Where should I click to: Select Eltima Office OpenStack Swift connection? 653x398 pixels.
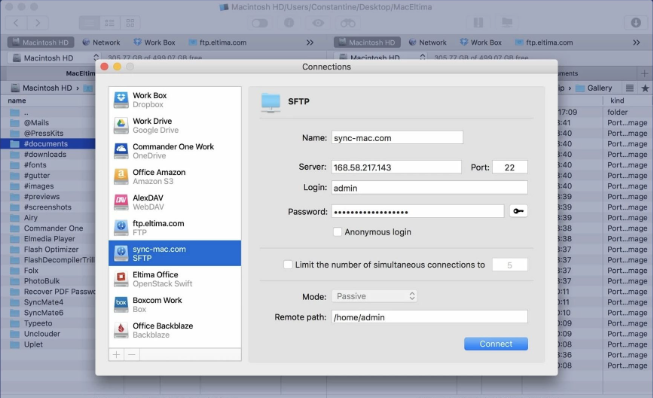click(x=174, y=279)
